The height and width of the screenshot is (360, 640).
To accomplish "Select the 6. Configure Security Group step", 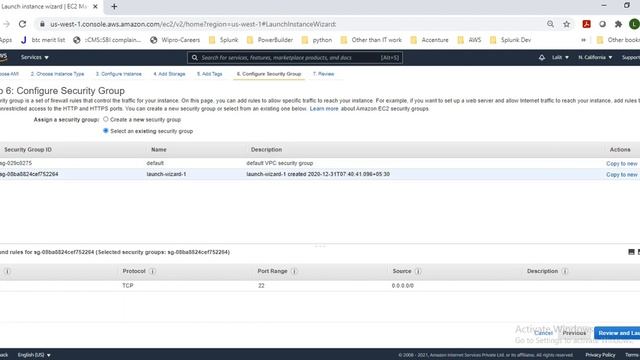I will click(x=269, y=74).
